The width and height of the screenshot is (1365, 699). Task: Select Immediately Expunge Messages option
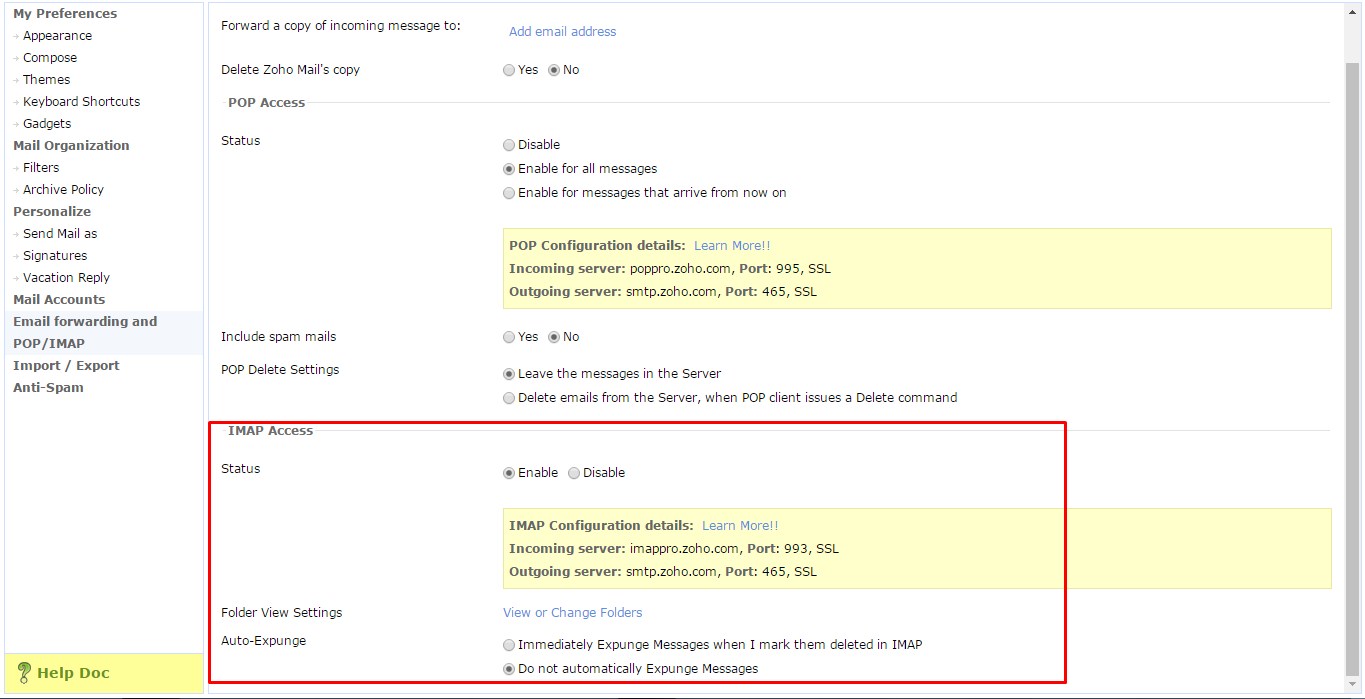(509, 645)
